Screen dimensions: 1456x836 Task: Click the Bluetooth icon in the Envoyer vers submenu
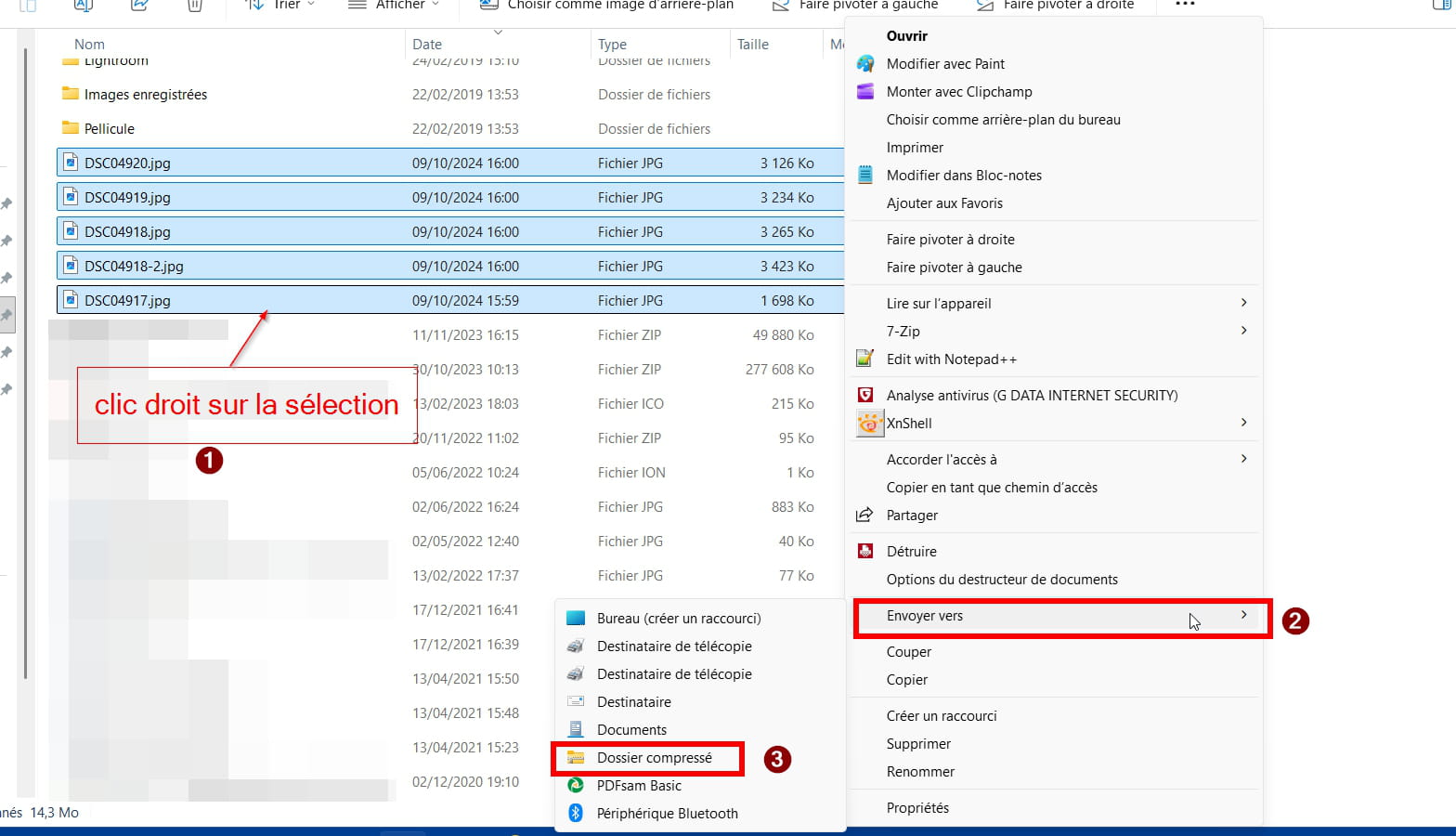click(x=576, y=814)
